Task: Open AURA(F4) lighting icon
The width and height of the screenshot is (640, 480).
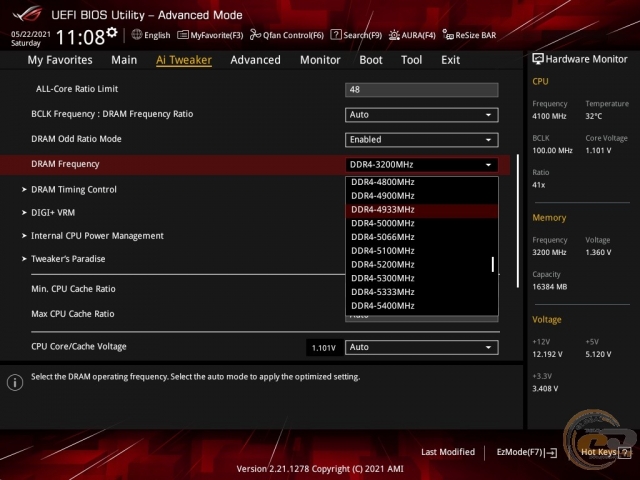Action: 394,35
